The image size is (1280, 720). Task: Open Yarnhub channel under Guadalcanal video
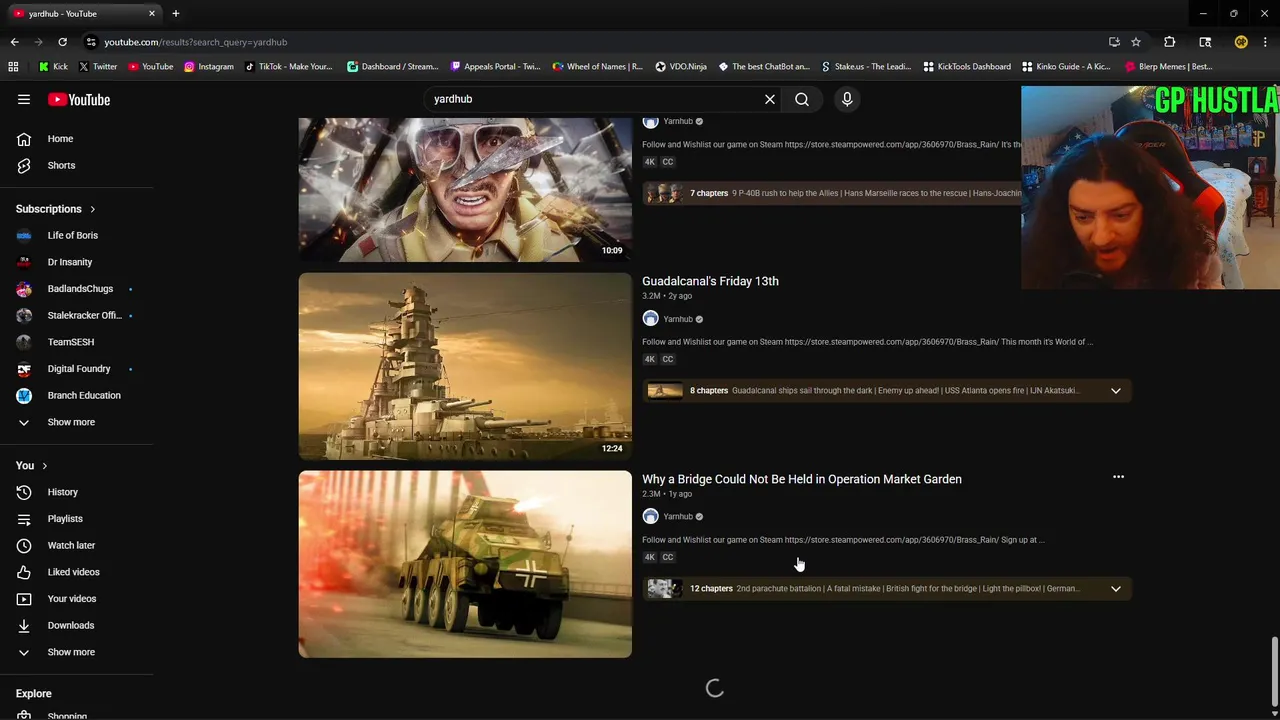click(678, 319)
